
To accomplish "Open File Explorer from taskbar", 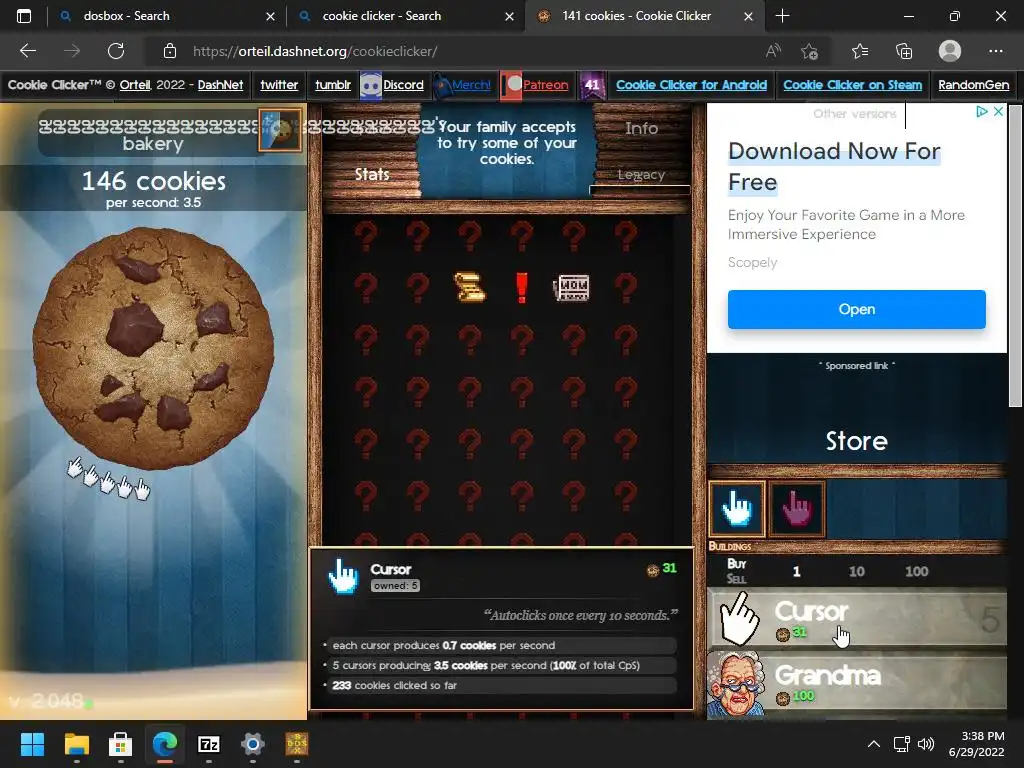I will (x=76, y=744).
